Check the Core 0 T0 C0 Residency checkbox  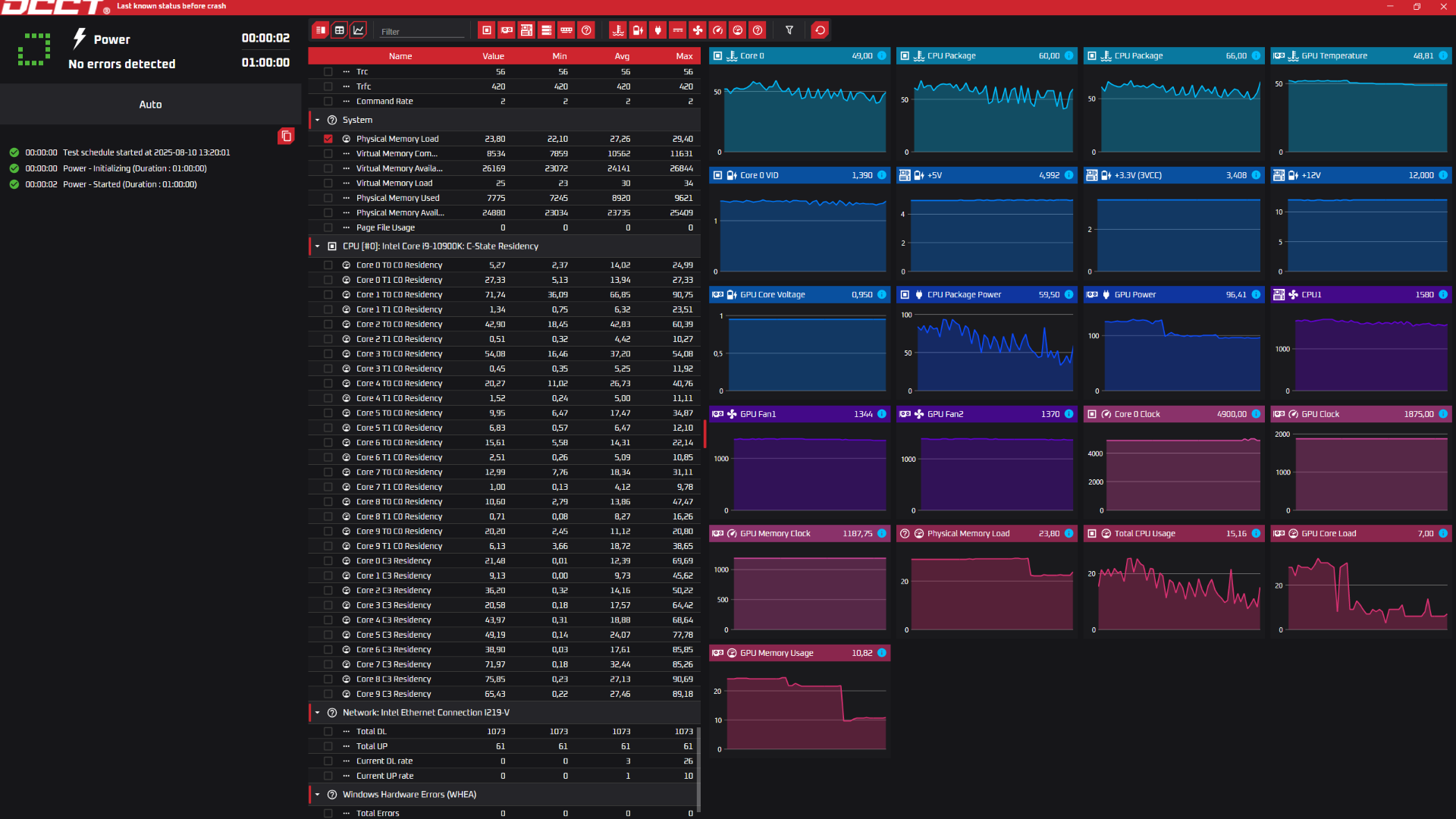[328, 265]
